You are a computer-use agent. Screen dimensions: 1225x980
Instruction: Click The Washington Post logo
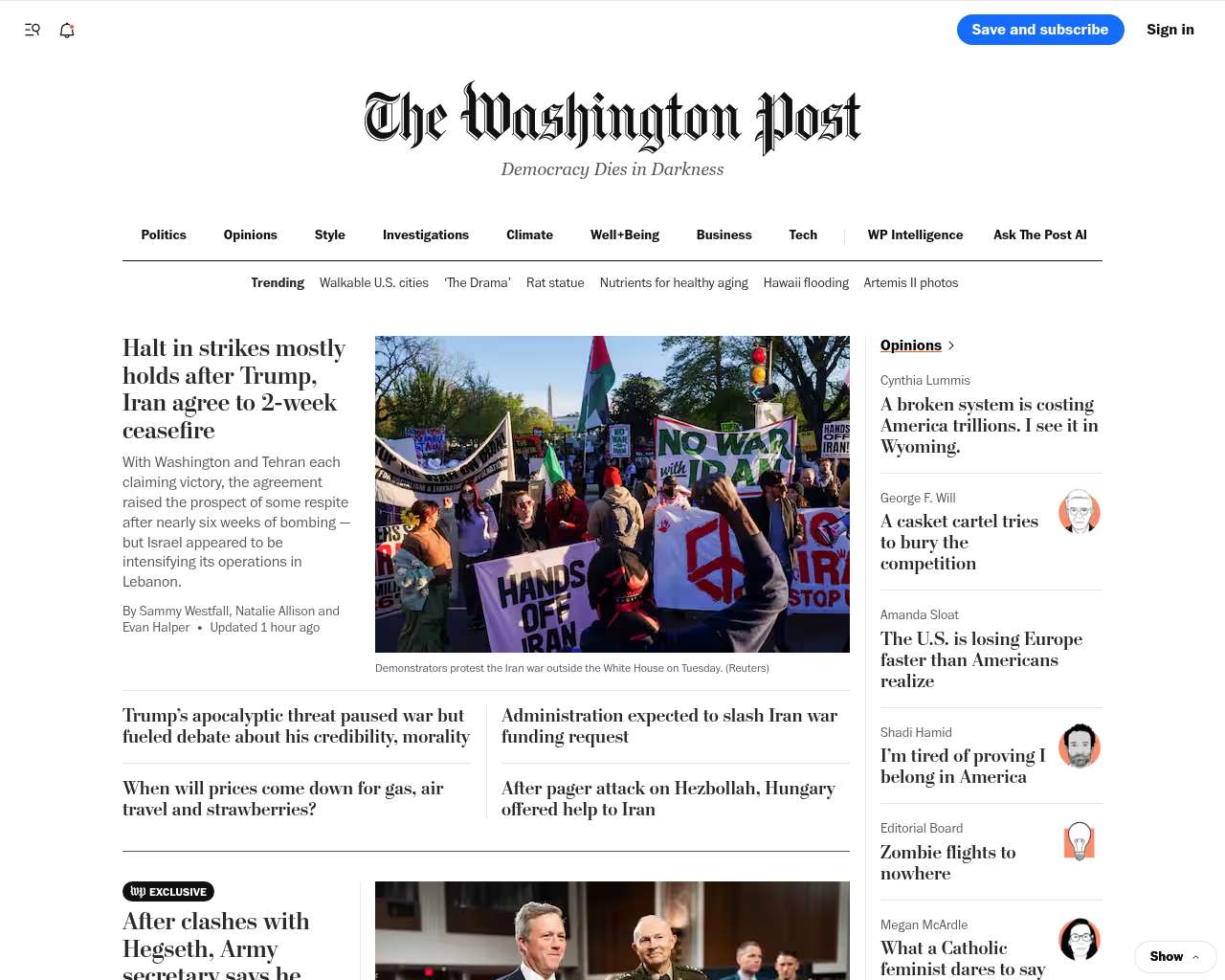coord(612,119)
